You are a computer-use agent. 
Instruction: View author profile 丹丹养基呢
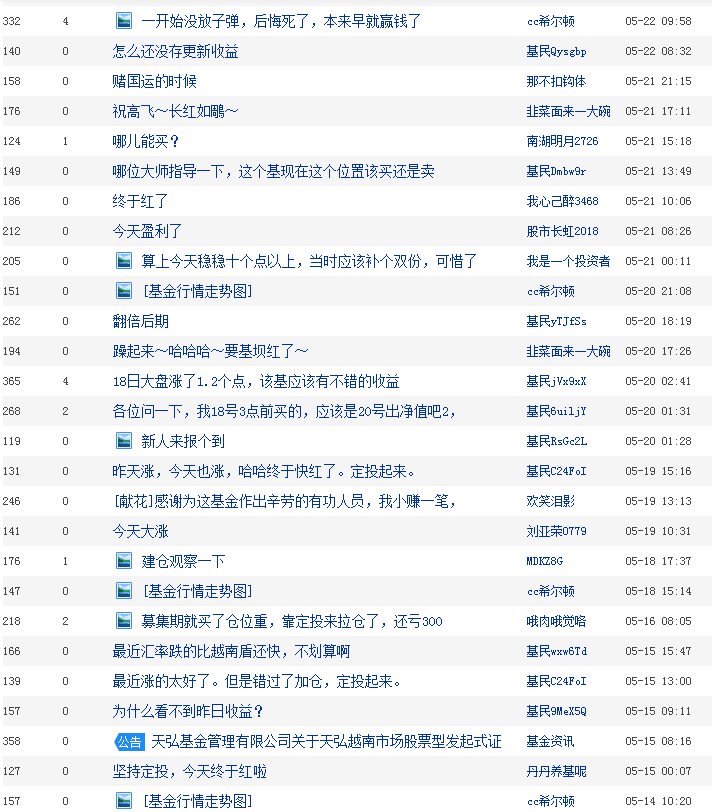pyautogui.click(x=556, y=772)
